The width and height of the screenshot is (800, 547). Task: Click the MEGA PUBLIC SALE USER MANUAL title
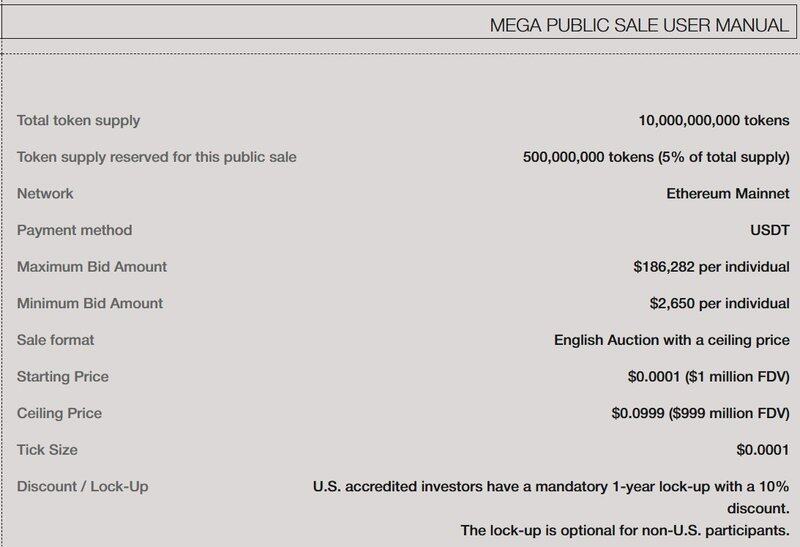[x=639, y=25]
